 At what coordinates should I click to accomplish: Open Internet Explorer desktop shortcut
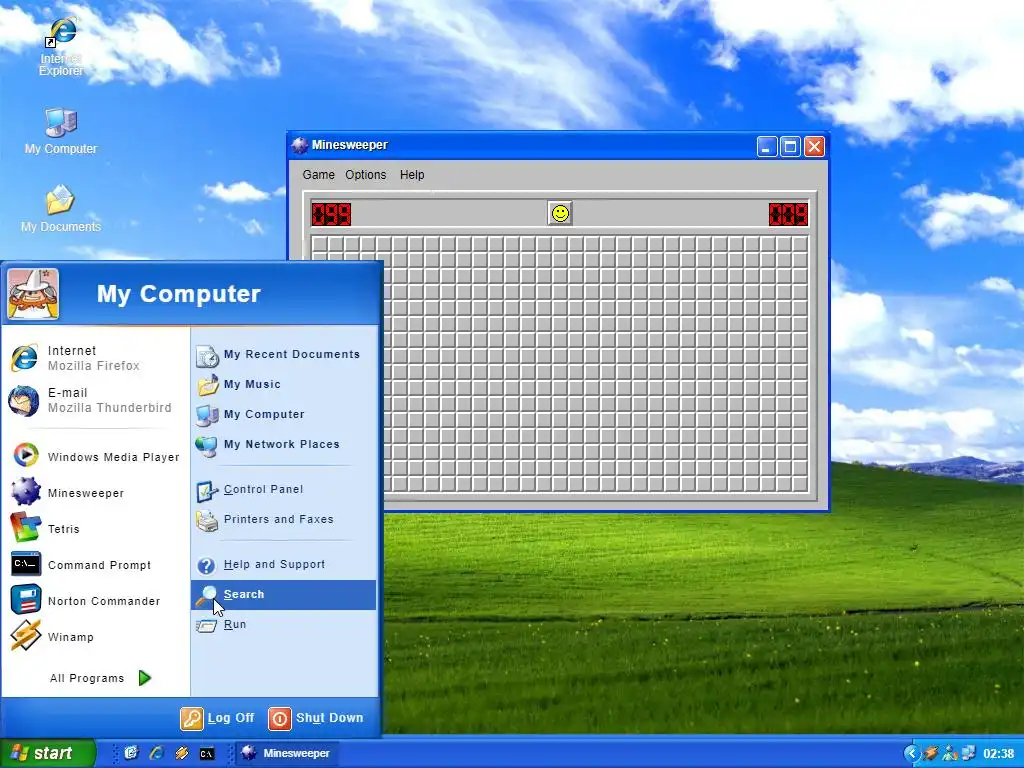point(61,47)
